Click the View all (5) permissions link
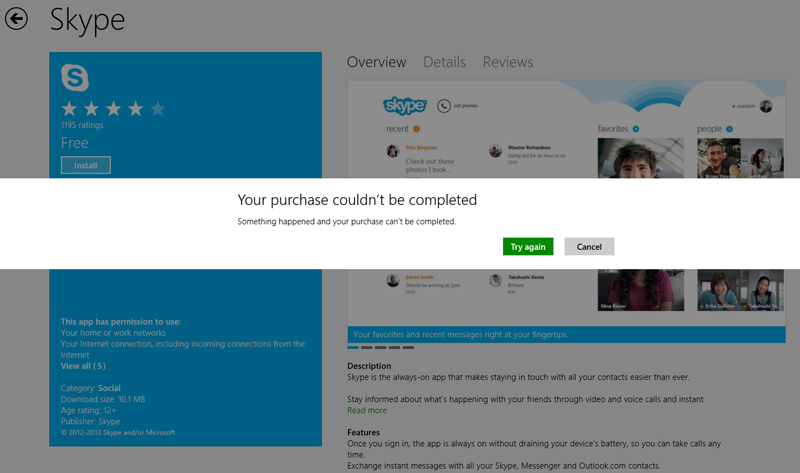Screen dimensions: 800x473 pos(83,366)
